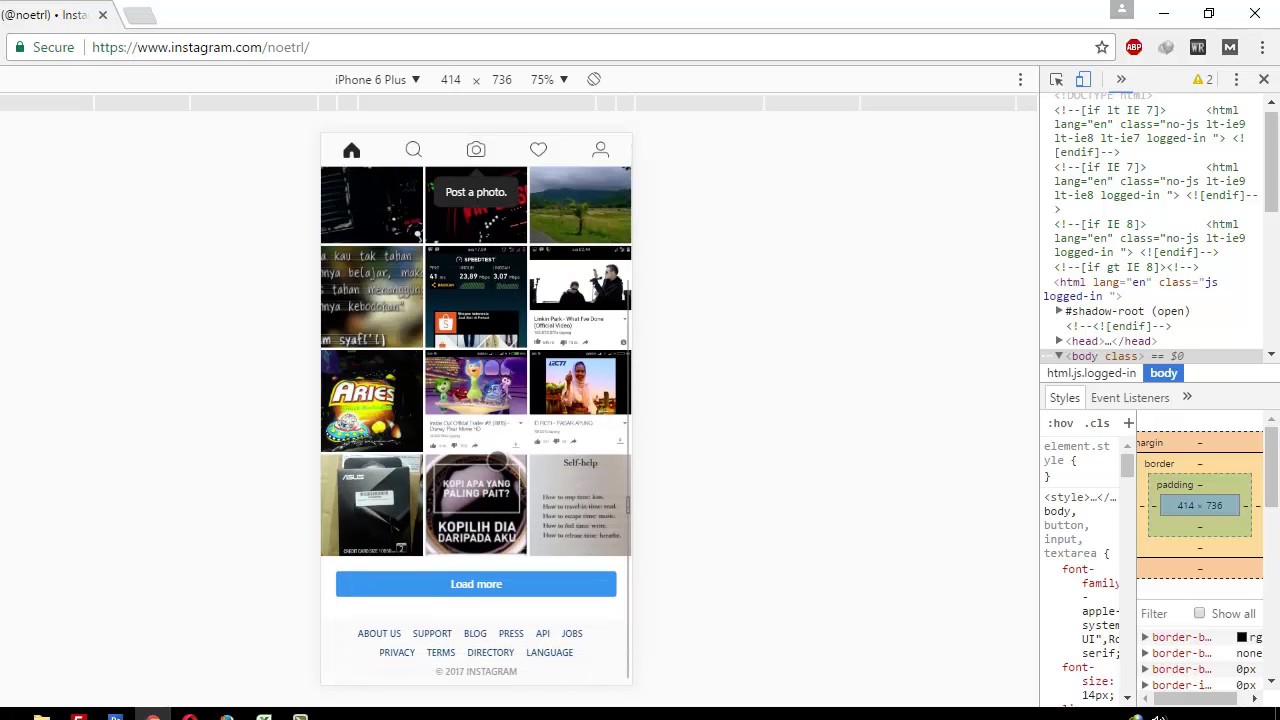Open the Instagram home feed icon
The height and width of the screenshot is (720, 1280).
[351, 150]
